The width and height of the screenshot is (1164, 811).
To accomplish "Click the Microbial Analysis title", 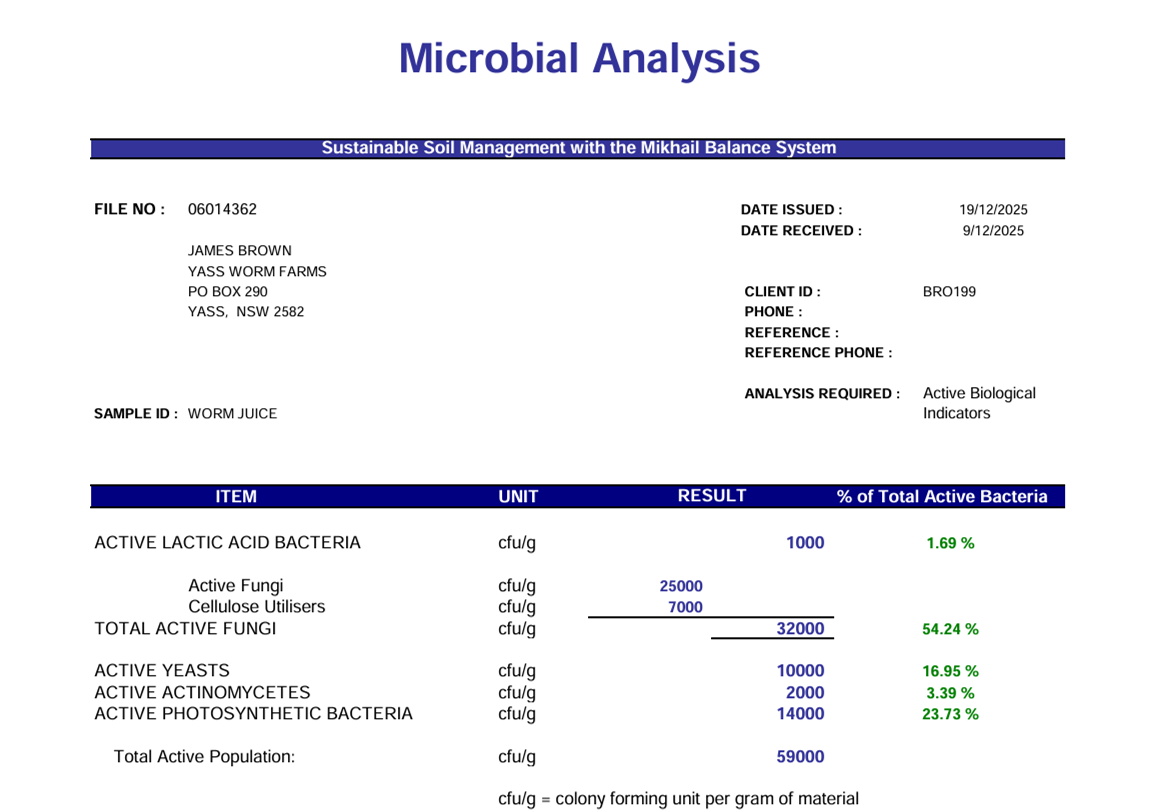I will coord(578,60).
